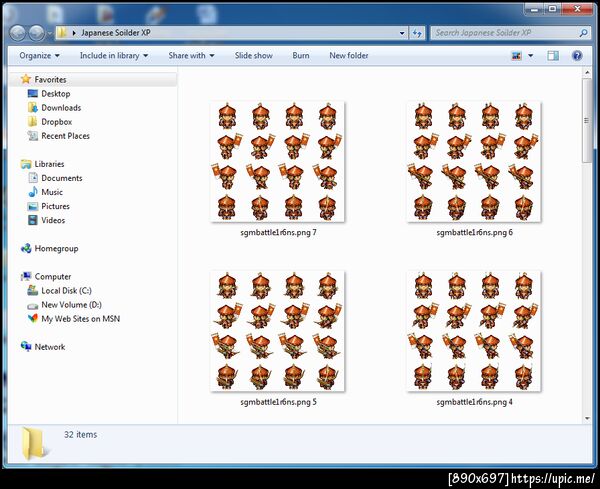Screen dimensions: 600x489
Task: Open the address bar history dropdown
Action: [x=402, y=33]
